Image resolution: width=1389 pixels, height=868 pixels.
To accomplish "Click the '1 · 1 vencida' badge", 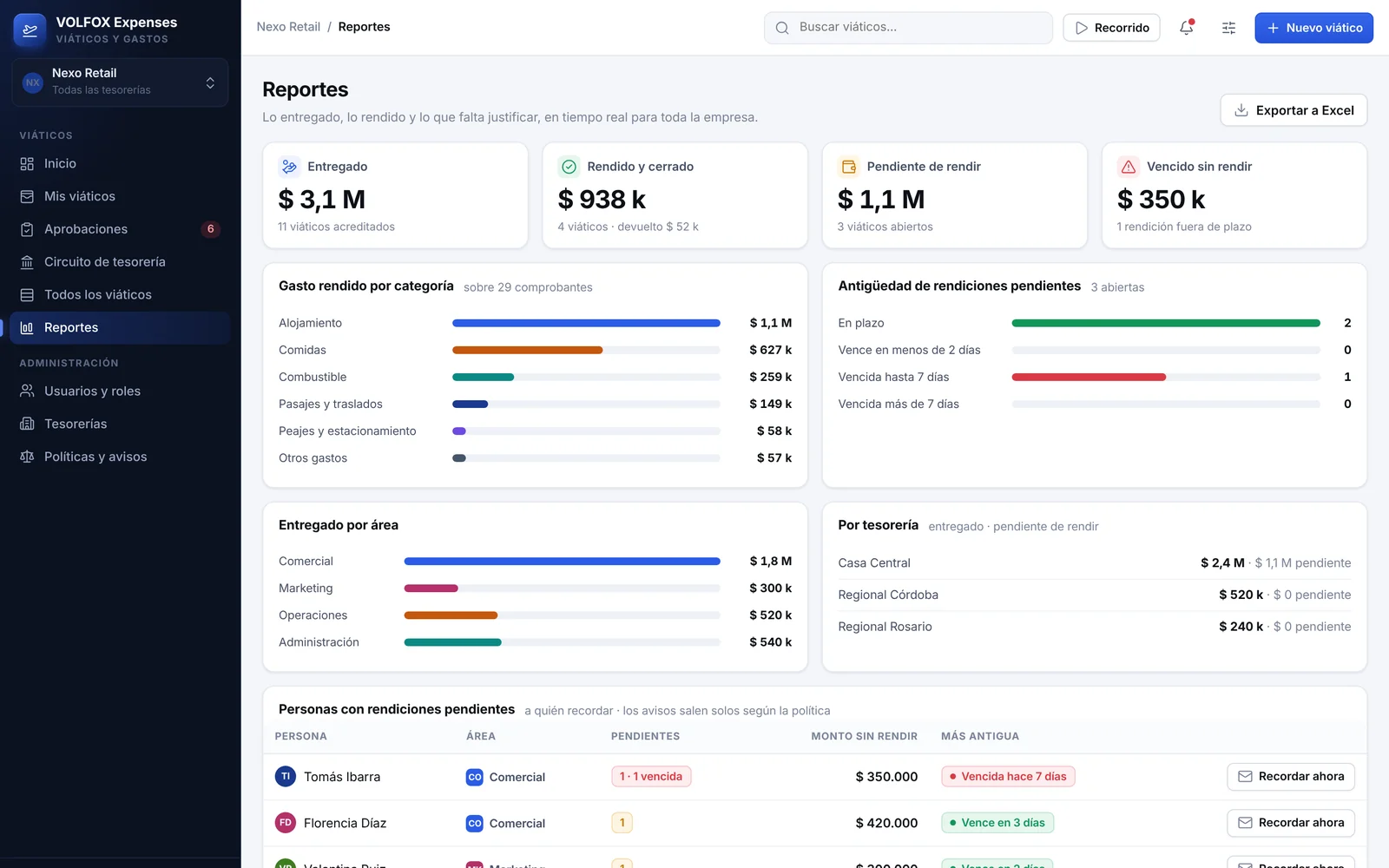I will 651,777.
